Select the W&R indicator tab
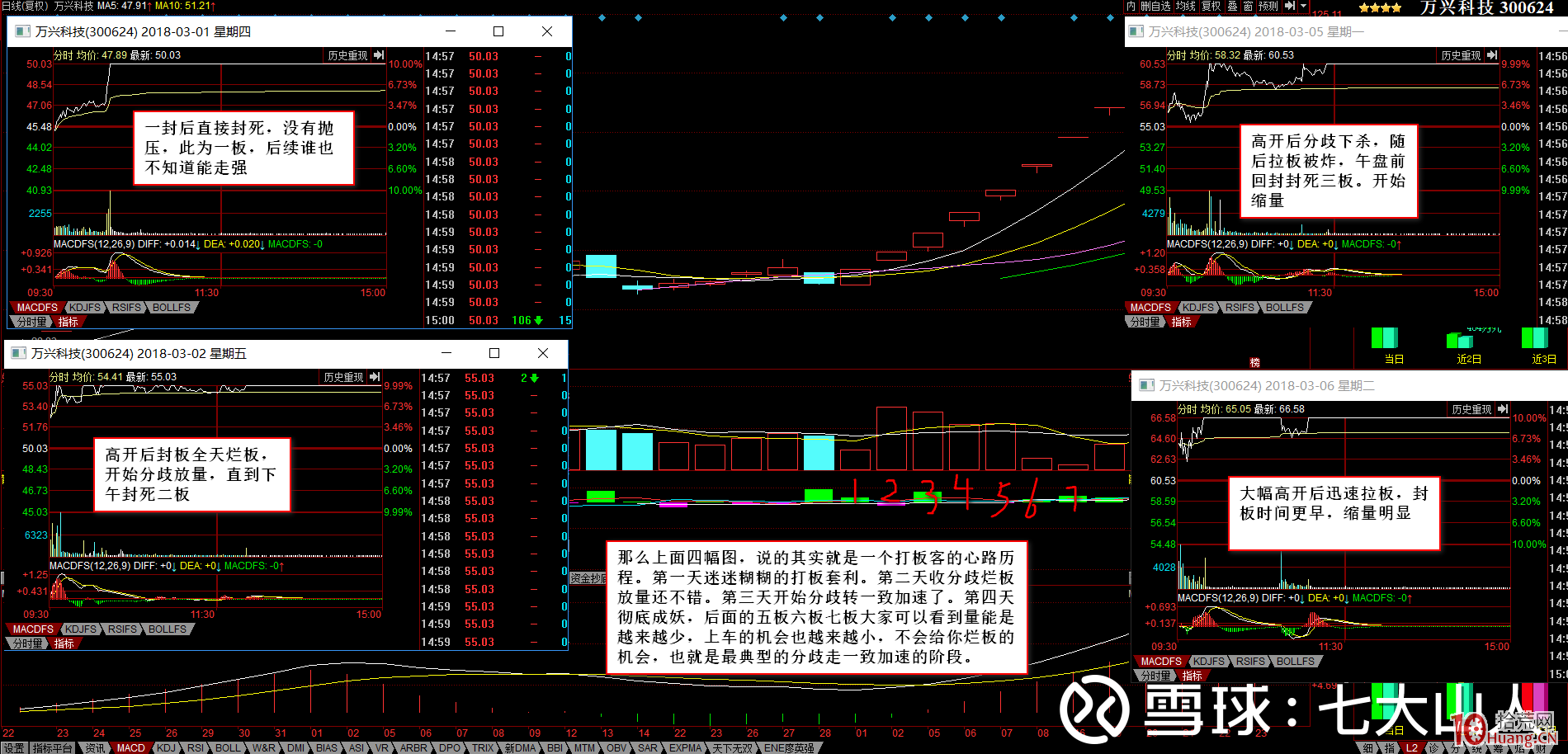 point(264,748)
